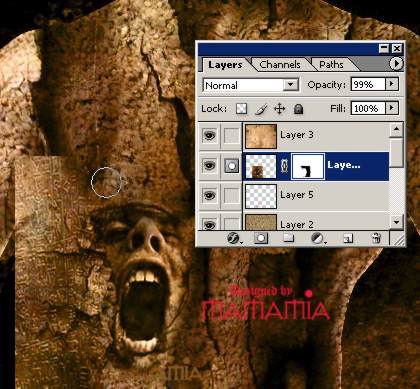
Task: Click layer list scroll up arrow
Action: [396, 130]
